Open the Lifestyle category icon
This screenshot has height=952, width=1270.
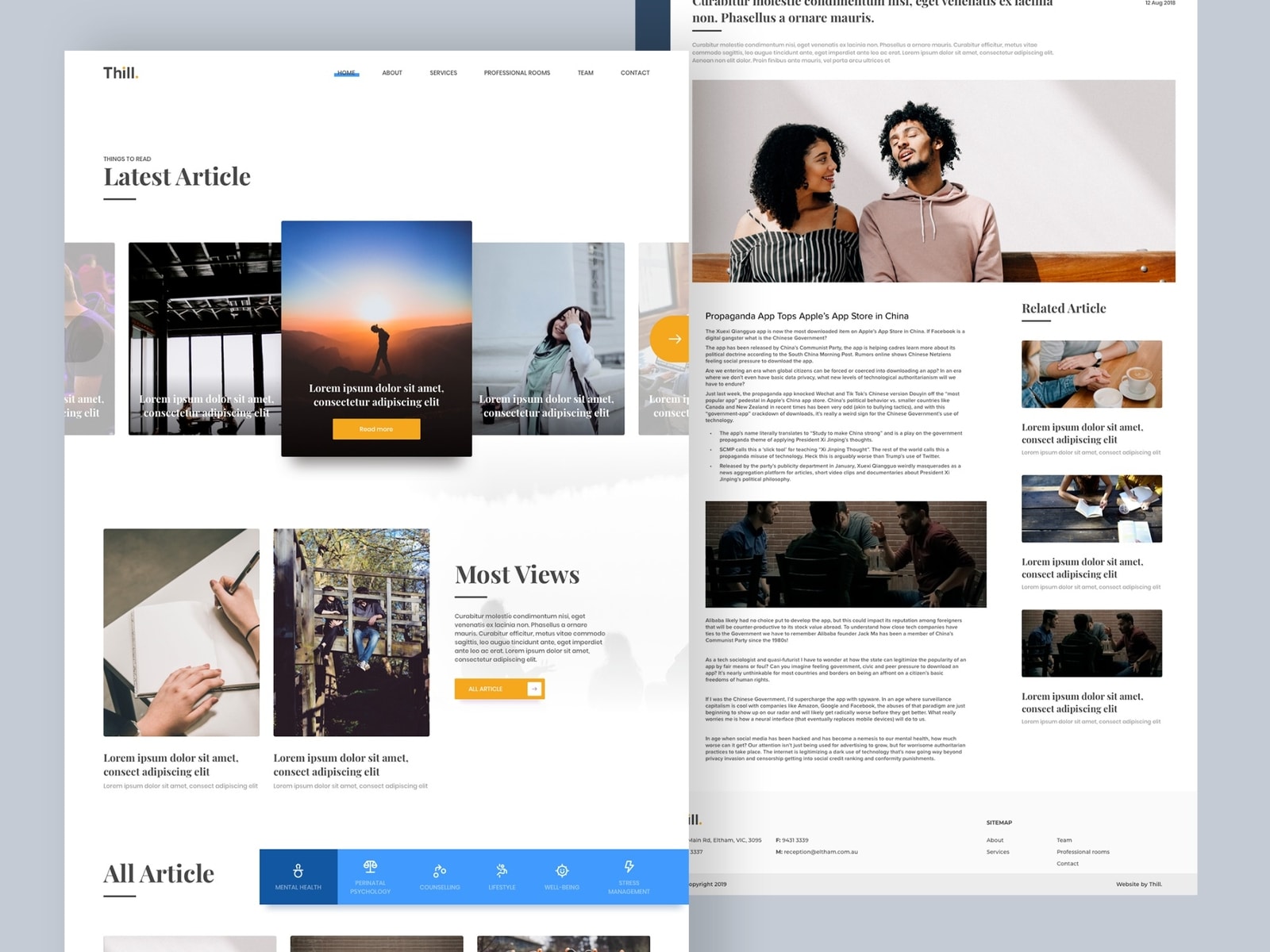502,870
